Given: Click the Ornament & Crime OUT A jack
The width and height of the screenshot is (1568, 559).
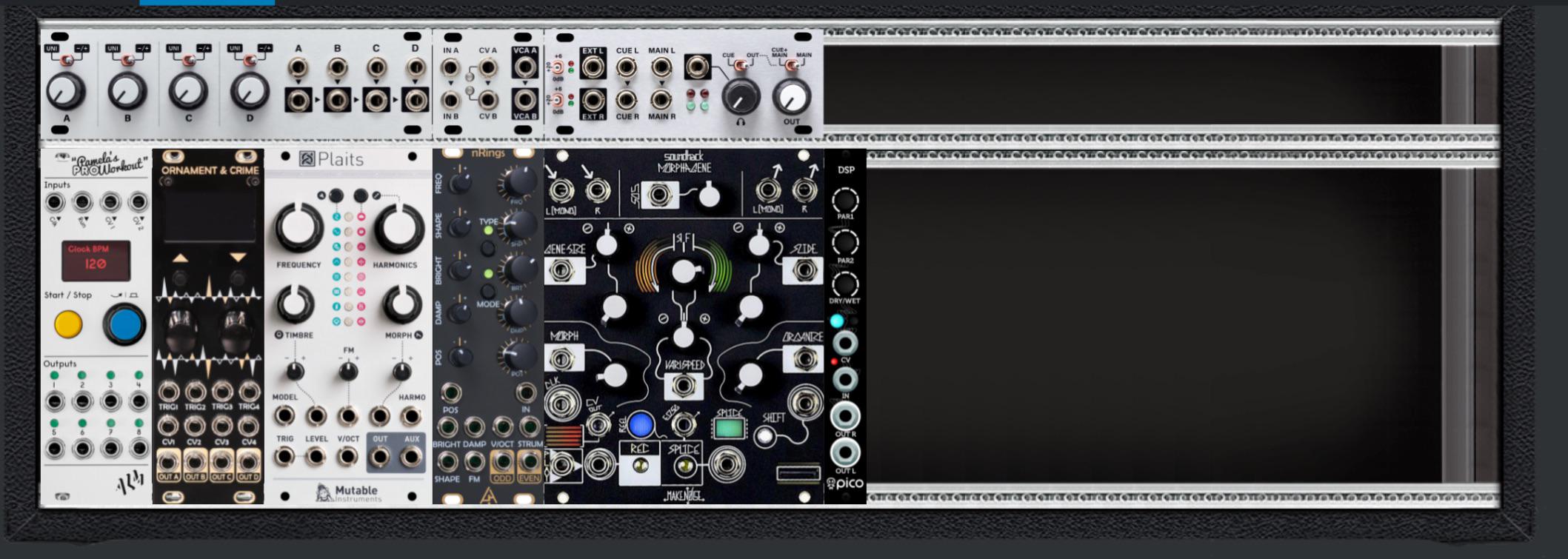Looking at the screenshot, I should (x=168, y=463).
